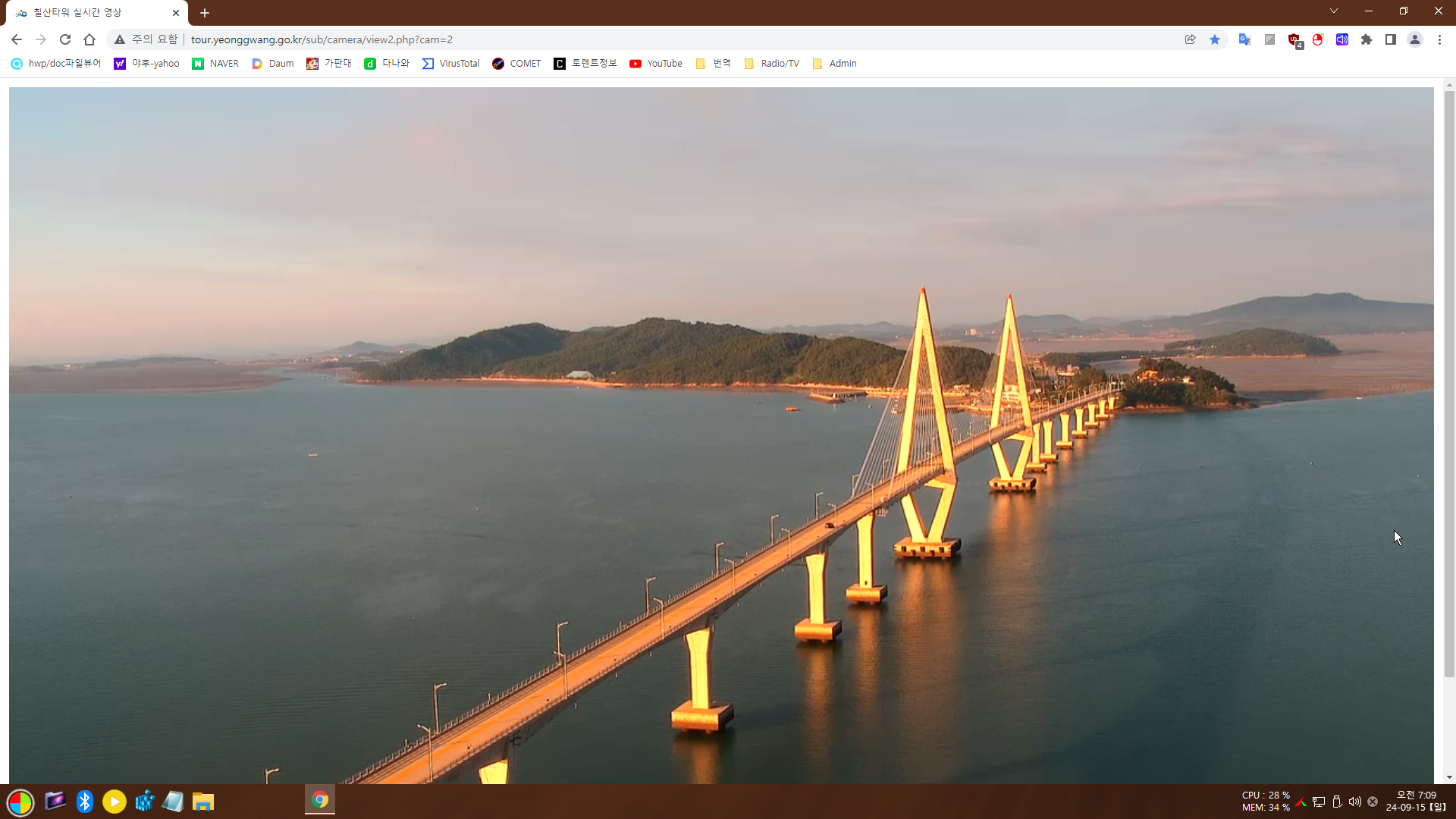Click the scrollbar down arrow

coord(1449,777)
